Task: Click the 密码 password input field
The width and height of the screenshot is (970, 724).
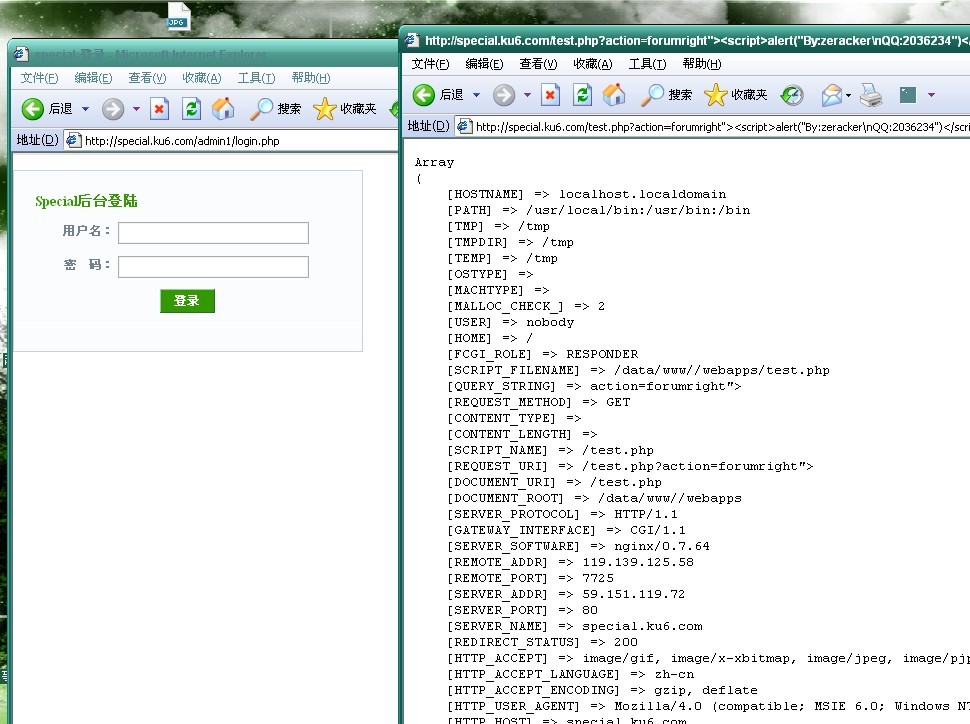Action: tap(213, 267)
